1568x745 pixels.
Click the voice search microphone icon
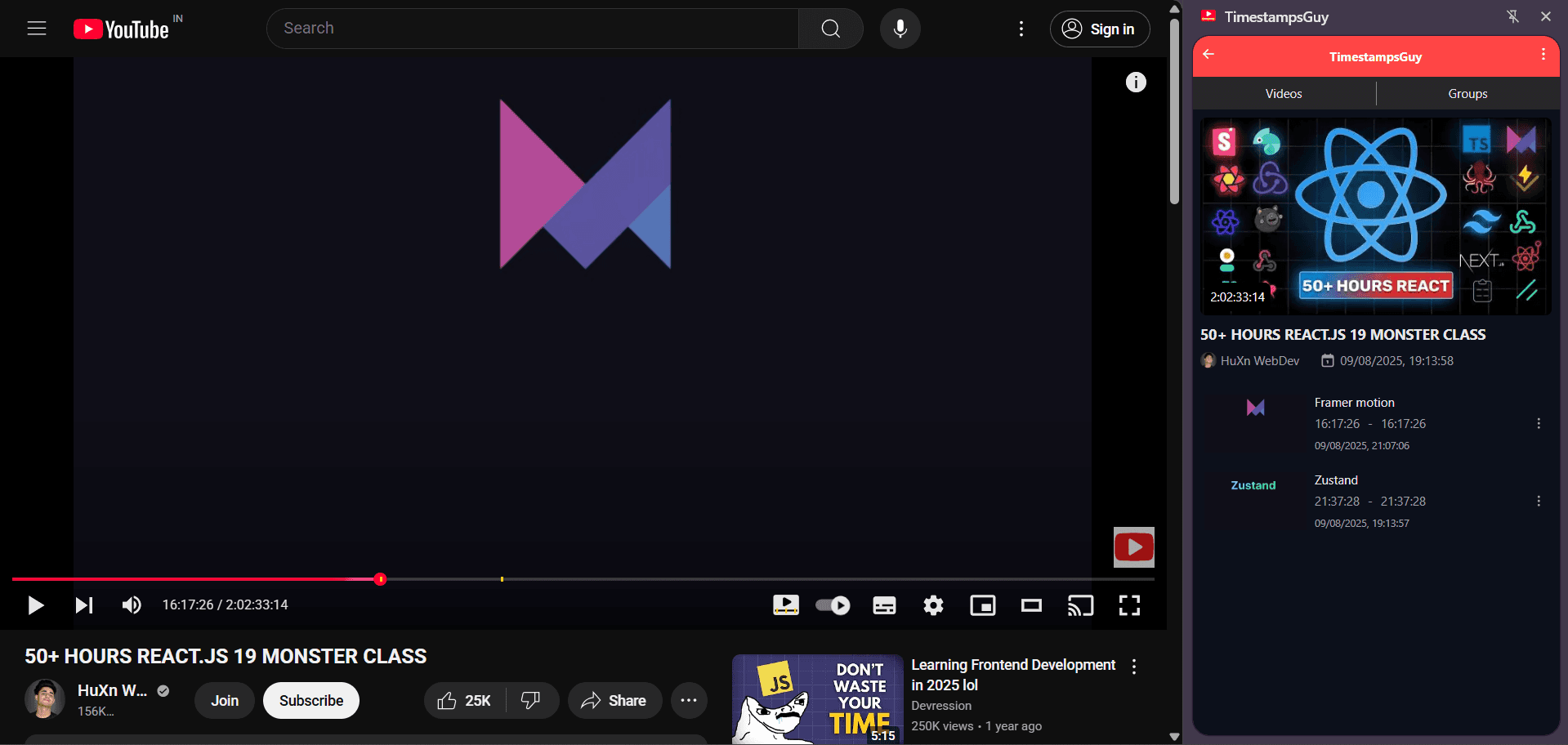[x=900, y=29]
